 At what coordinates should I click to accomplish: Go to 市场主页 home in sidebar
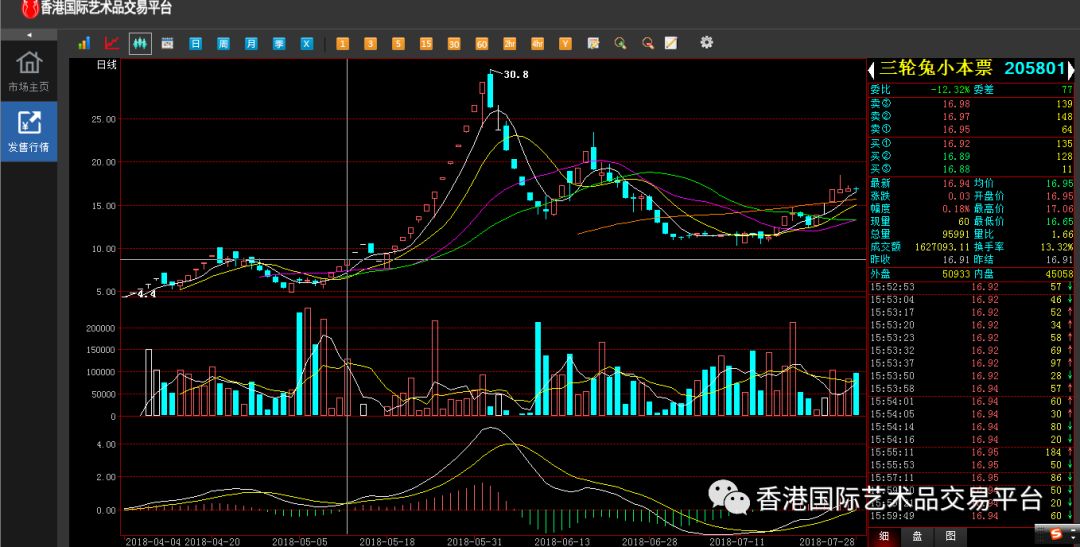[29, 72]
